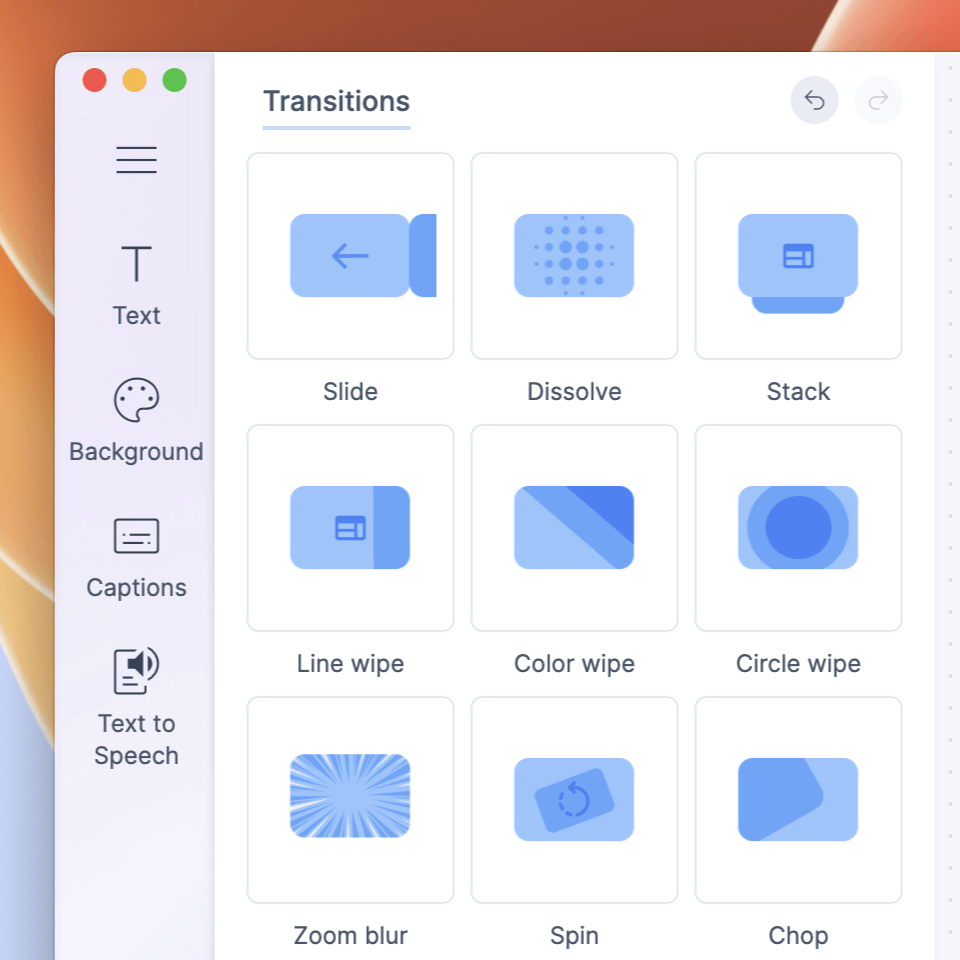
Task: Click the 'Dissolve' label text
Action: [x=574, y=392]
